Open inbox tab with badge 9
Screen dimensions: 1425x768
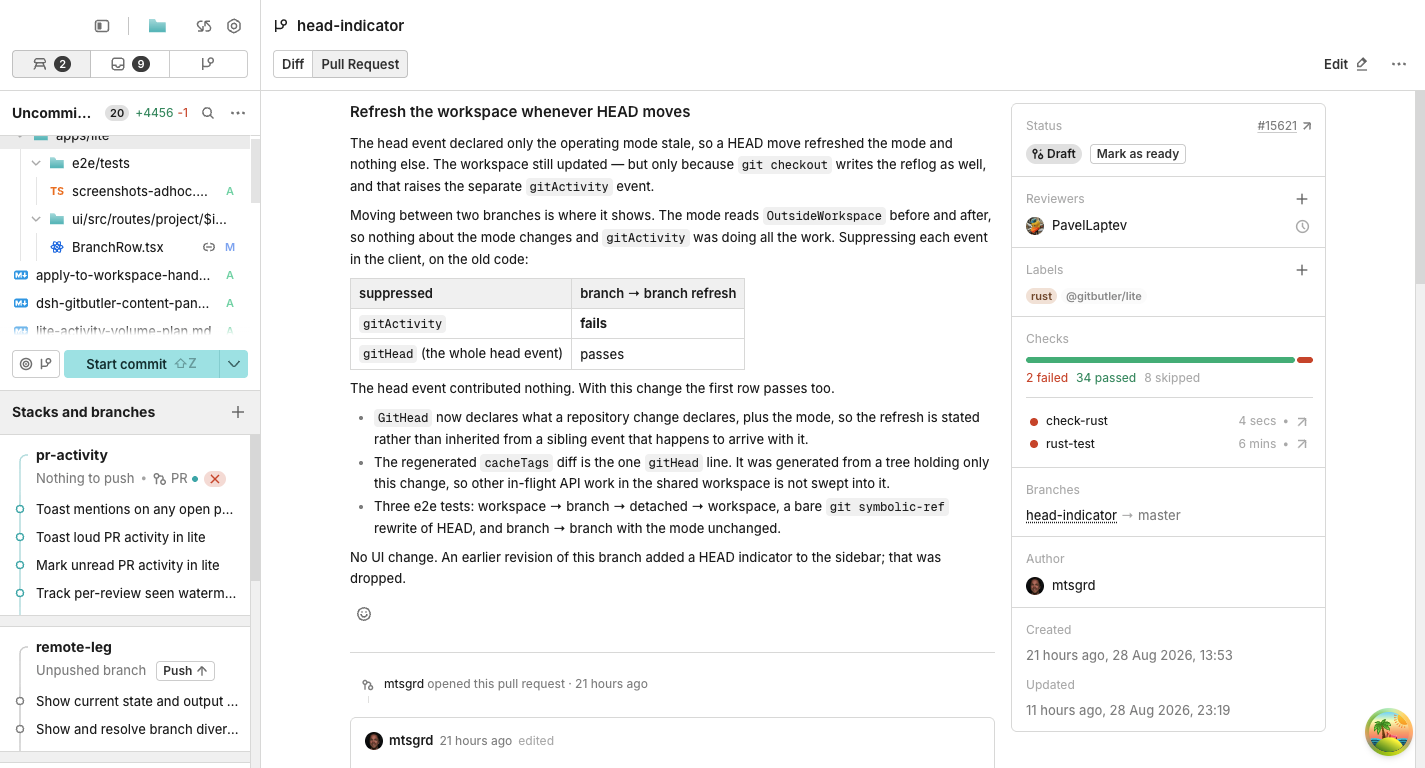[x=130, y=64]
